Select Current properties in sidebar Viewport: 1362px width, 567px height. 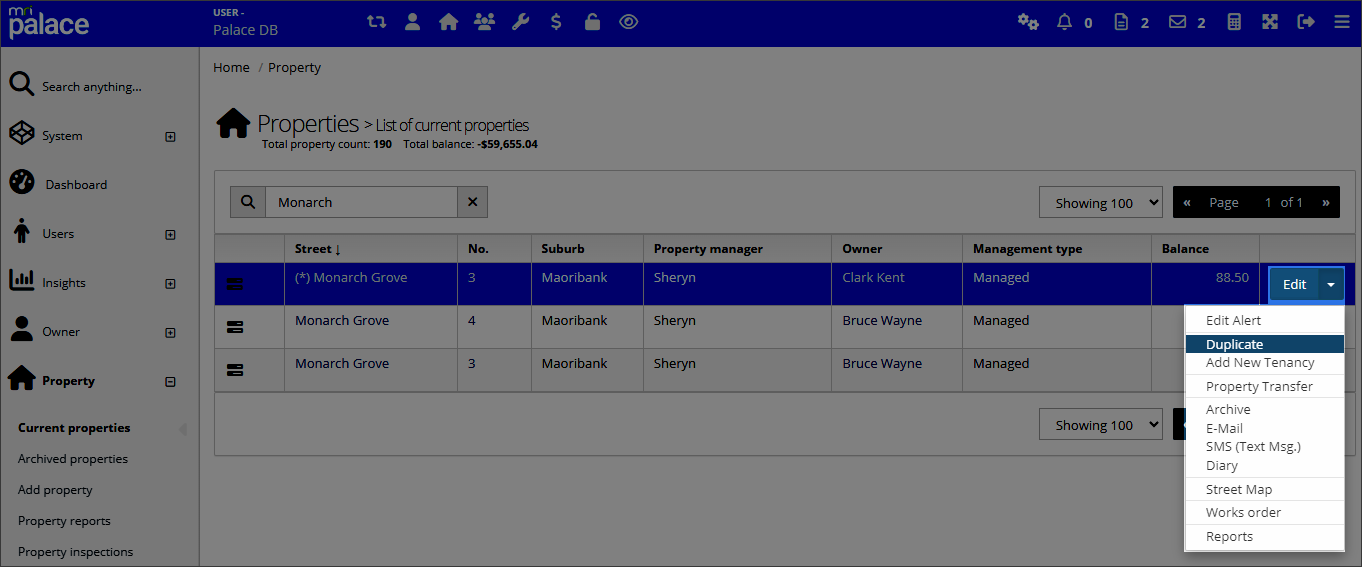(x=74, y=428)
